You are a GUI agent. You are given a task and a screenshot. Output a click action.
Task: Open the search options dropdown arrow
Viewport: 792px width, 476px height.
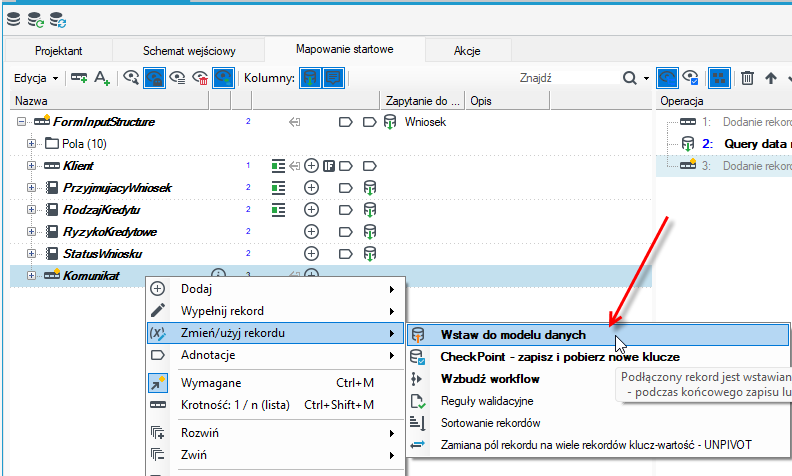pos(646,78)
